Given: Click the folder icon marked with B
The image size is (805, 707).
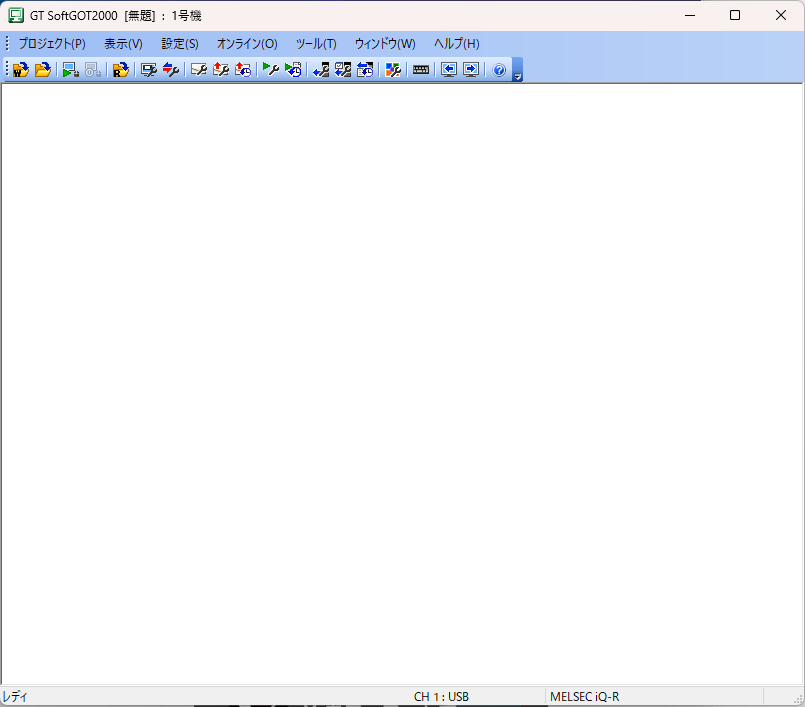Looking at the screenshot, I should pyautogui.click(x=120, y=70).
